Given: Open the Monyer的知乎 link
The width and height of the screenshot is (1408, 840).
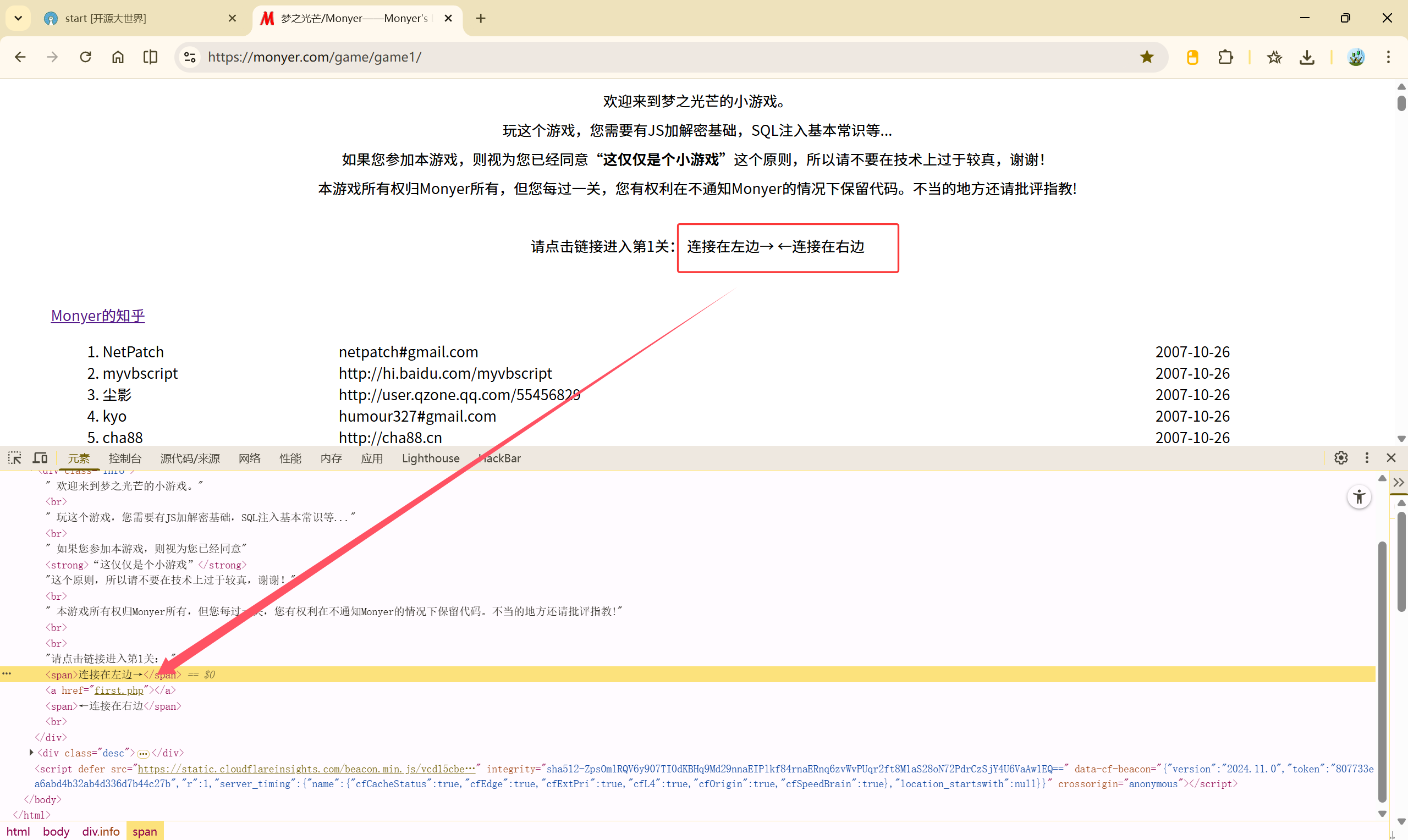Looking at the screenshot, I should (x=98, y=316).
